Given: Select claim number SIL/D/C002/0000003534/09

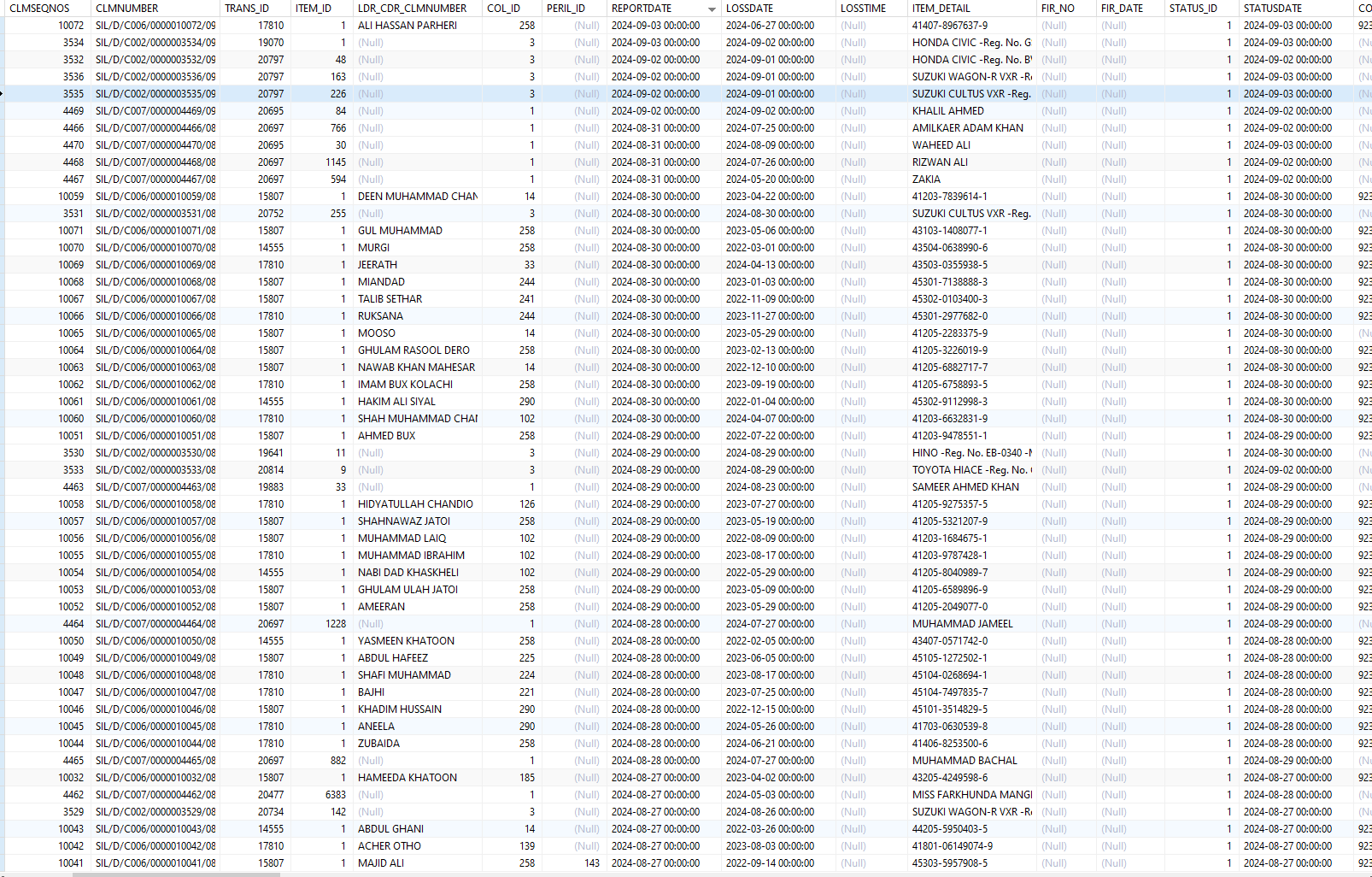Looking at the screenshot, I should pyautogui.click(x=155, y=43).
